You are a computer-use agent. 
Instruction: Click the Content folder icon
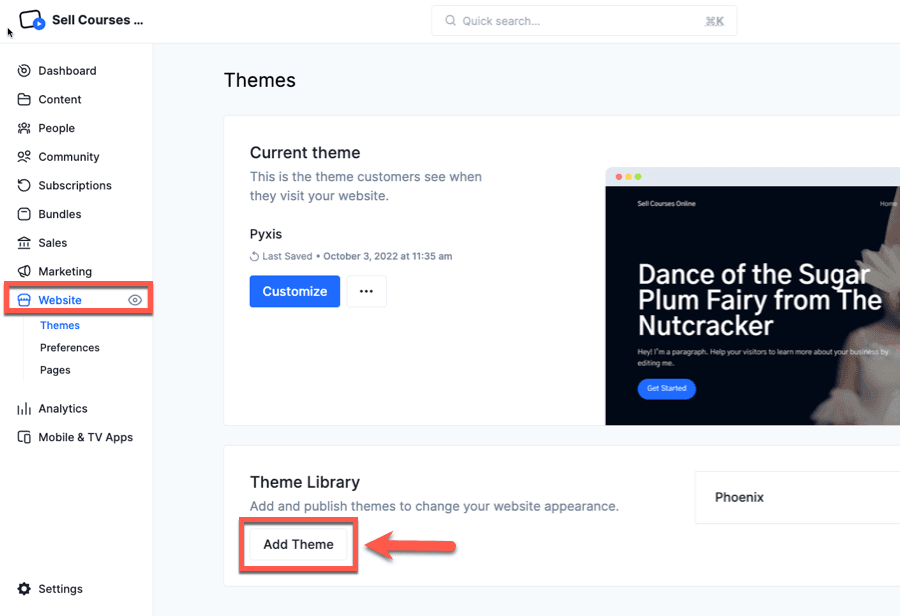click(24, 100)
